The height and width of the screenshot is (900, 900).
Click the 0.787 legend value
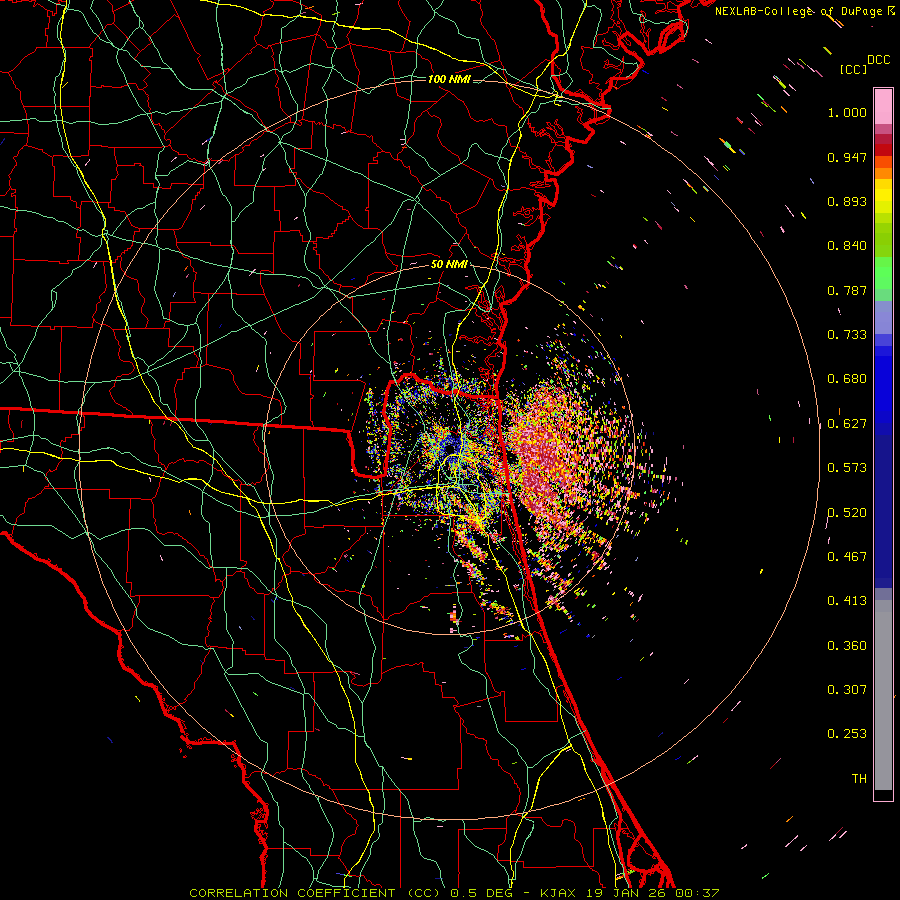tap(847, 290)
